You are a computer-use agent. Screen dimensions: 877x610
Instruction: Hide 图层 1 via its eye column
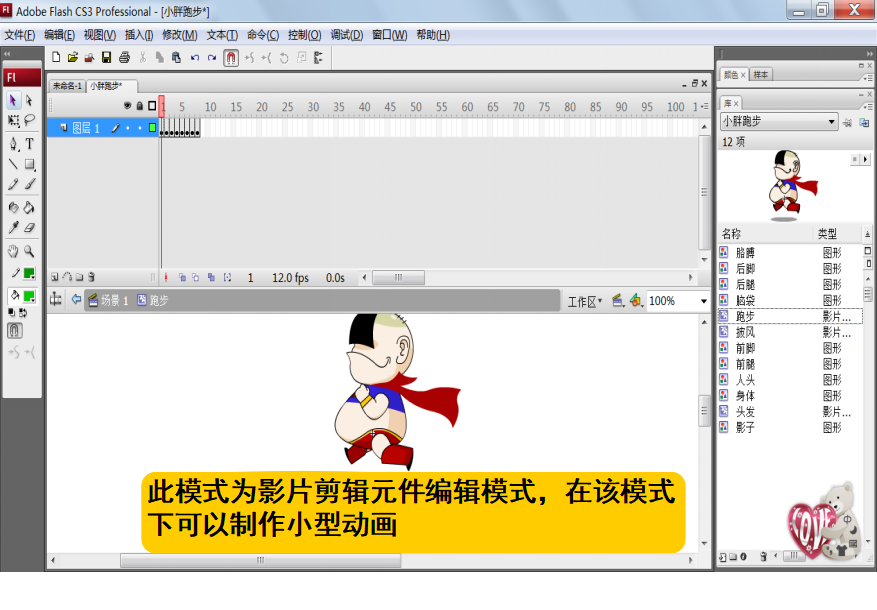tap(128, 127)
